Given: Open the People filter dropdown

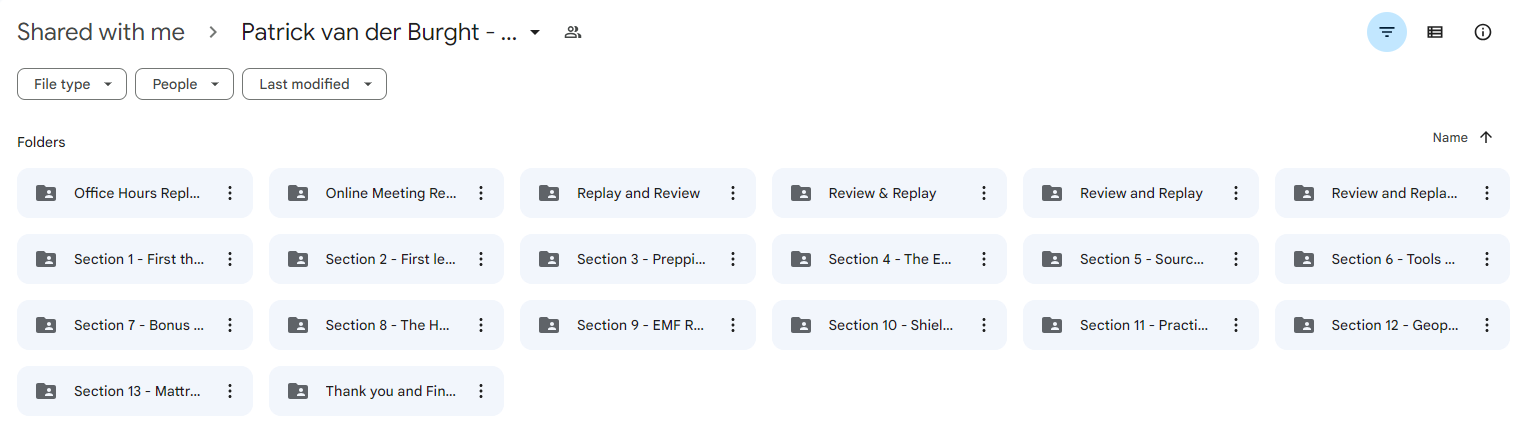Looking at the screenshot, I should coord(184,84).
